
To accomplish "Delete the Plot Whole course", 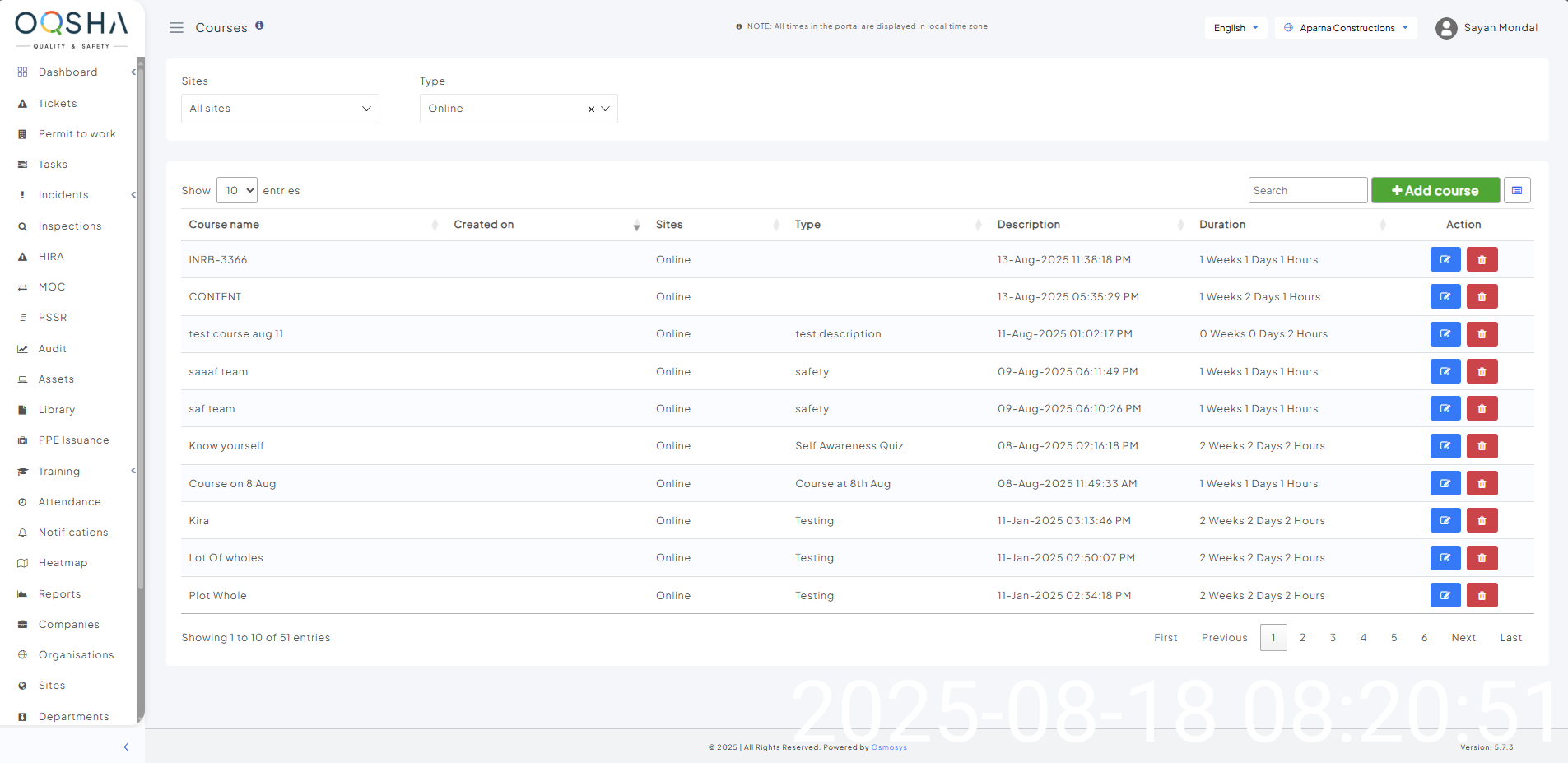I will (1482, 595).
